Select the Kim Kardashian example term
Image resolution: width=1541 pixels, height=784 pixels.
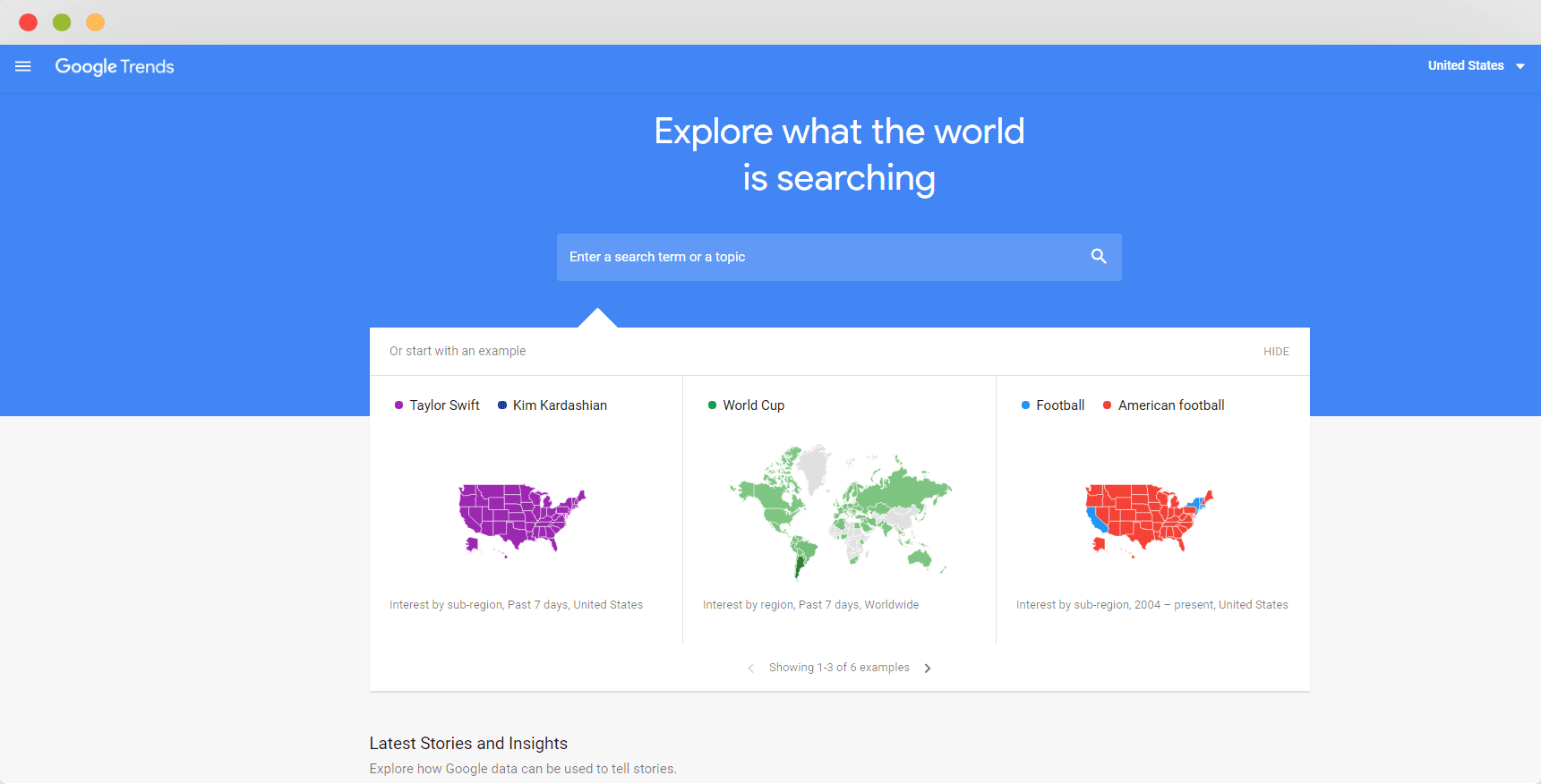(x=560, y=405)
